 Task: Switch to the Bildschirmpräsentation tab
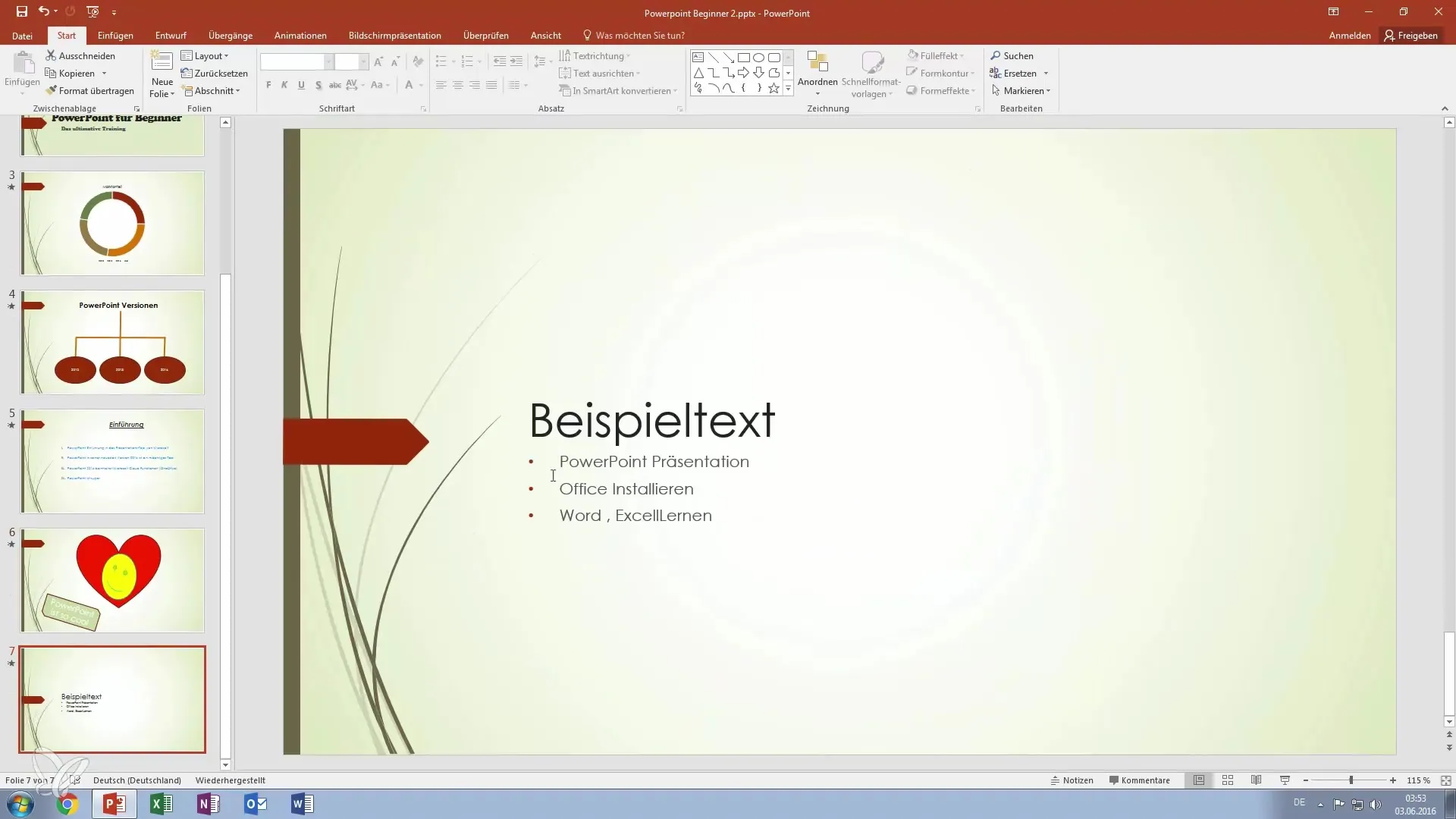(x=394, y=36)
